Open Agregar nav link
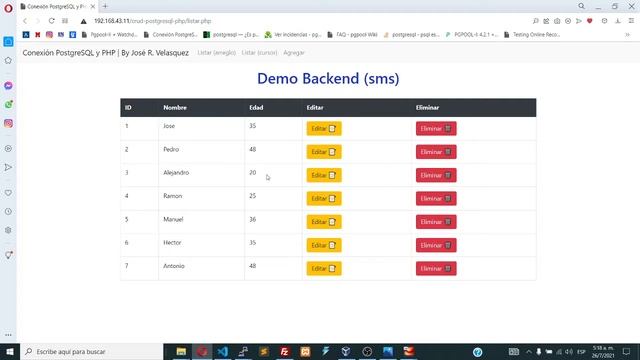640x360 pixels. tap(294, 53)
